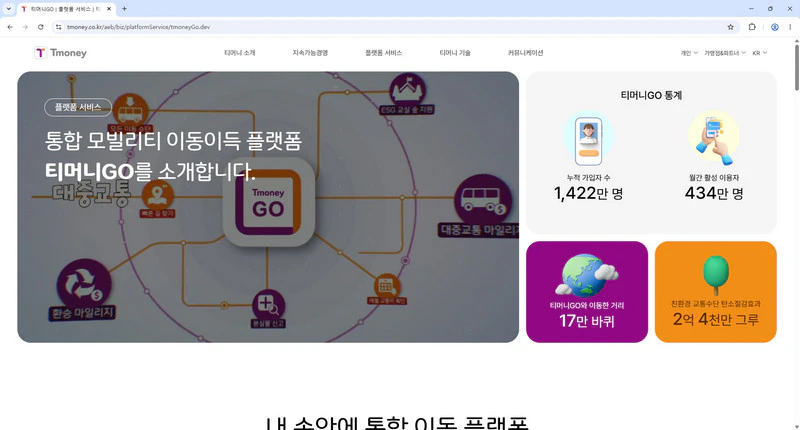Click the green tree illustration on orange card

[715, 274]
